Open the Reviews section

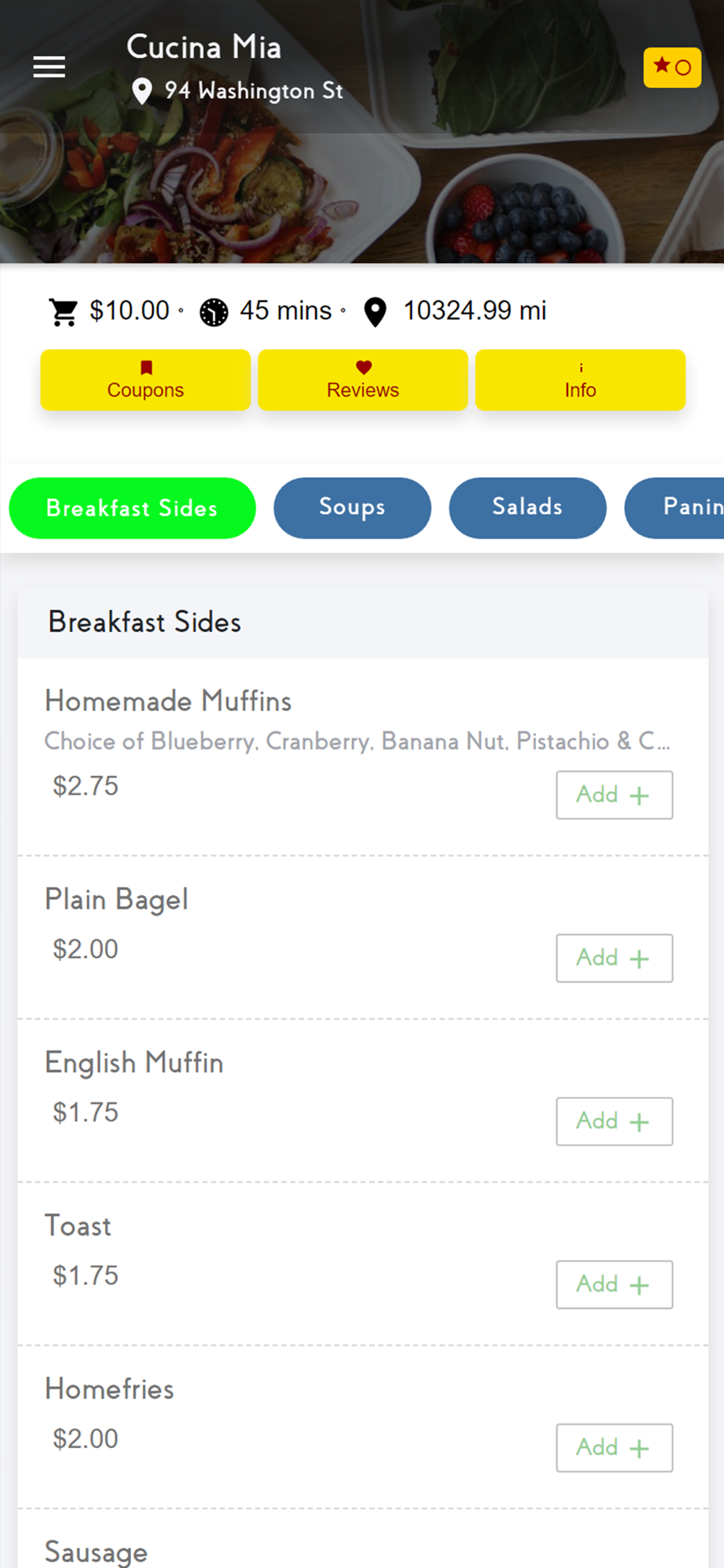[x=363, y=380]
